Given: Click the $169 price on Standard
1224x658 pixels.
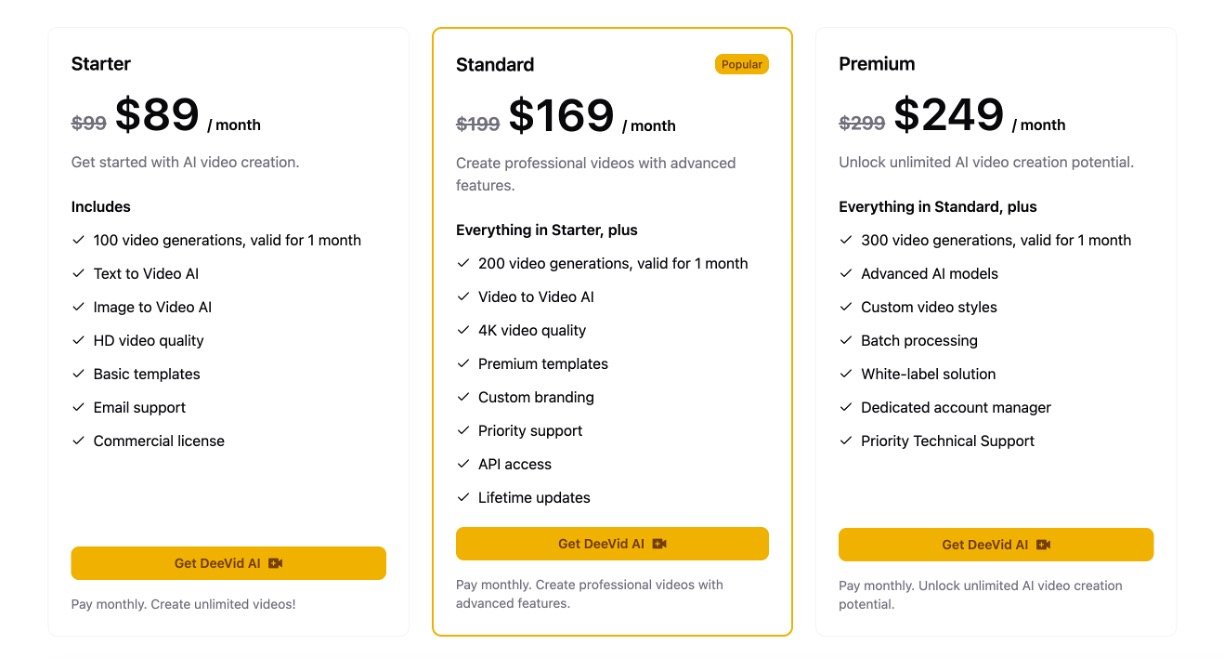Looking at the screenshot, I should pyautogui.click(x=561, y=116).
